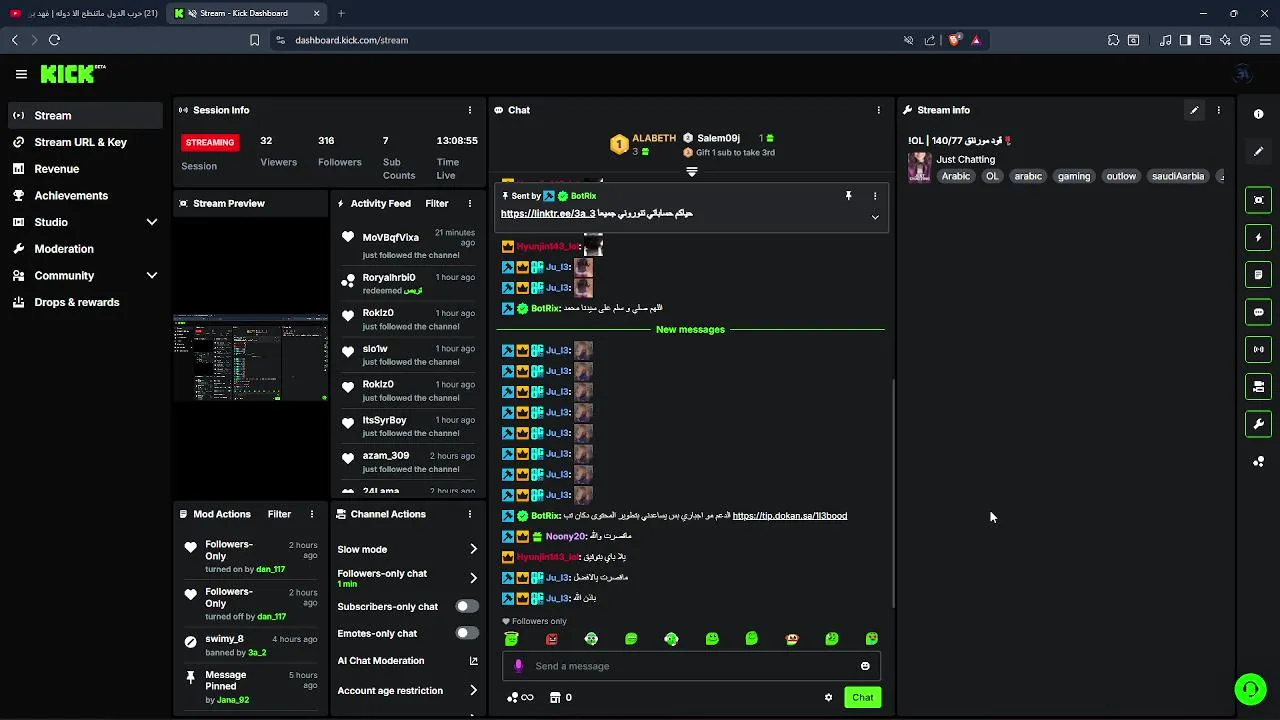Open Channel Actions three-dot menu
The image size is (1280, 720).
tap(470, 514)
